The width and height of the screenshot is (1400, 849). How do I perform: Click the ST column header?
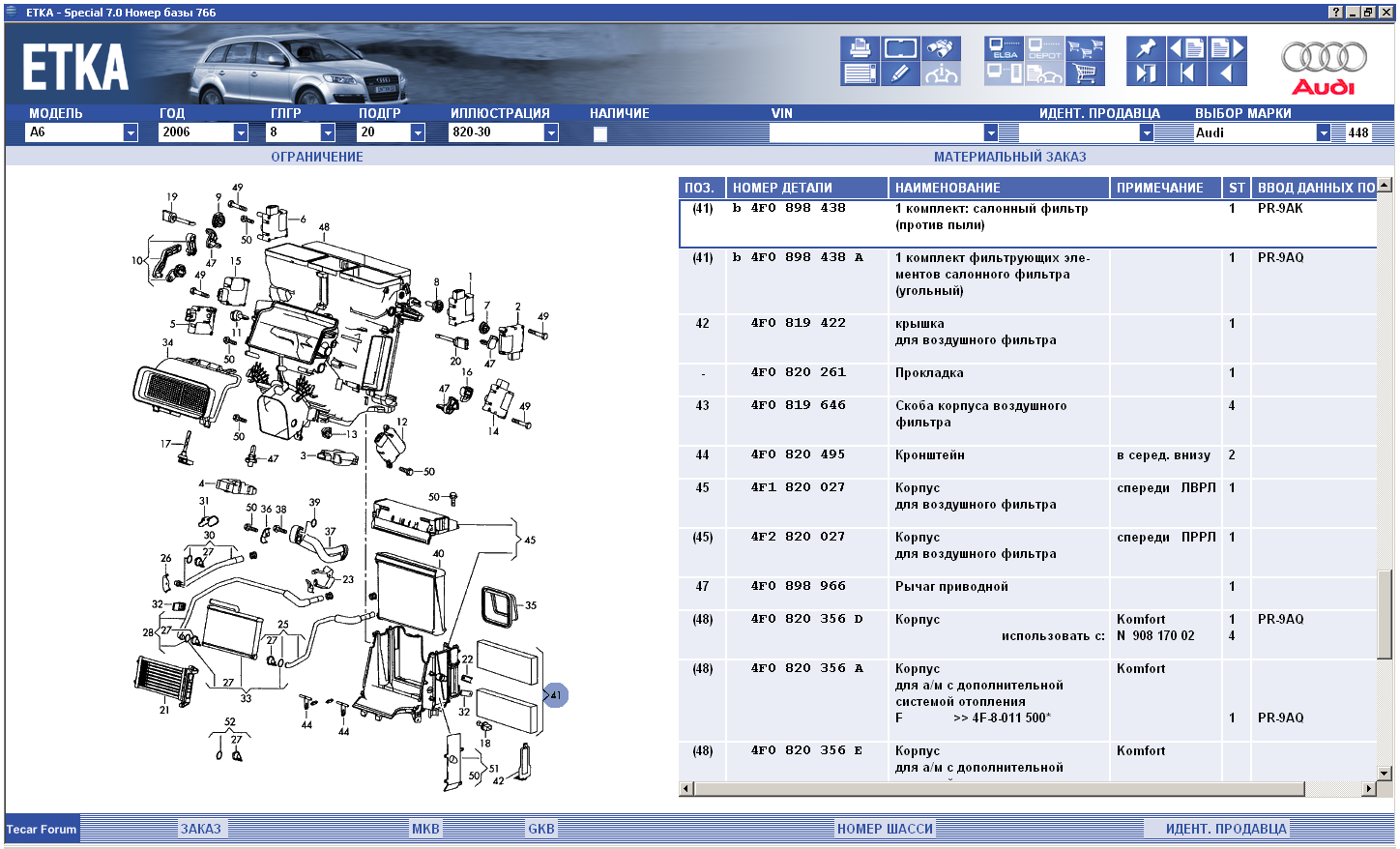coord(1236,188)
